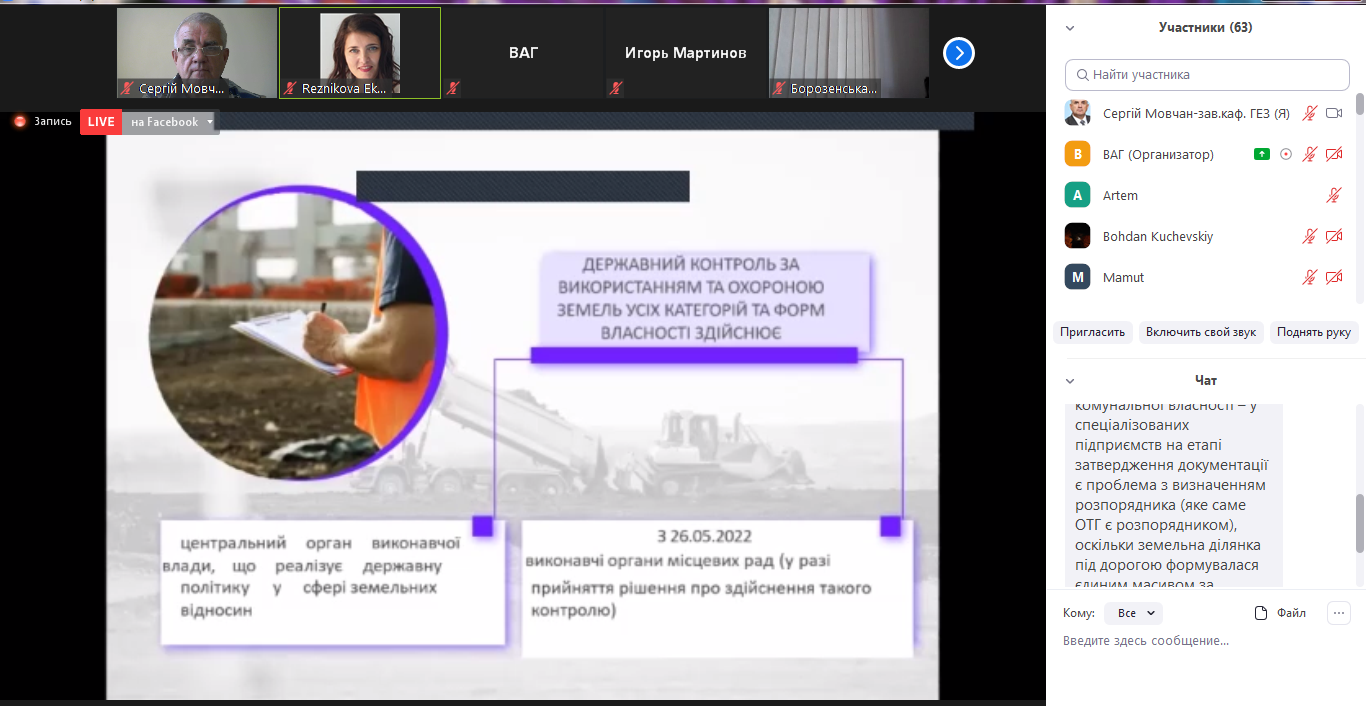Collapse the Участники (63) panel
The width and height of the screenshot is (1366, 706).
(x=1070, y=28)
